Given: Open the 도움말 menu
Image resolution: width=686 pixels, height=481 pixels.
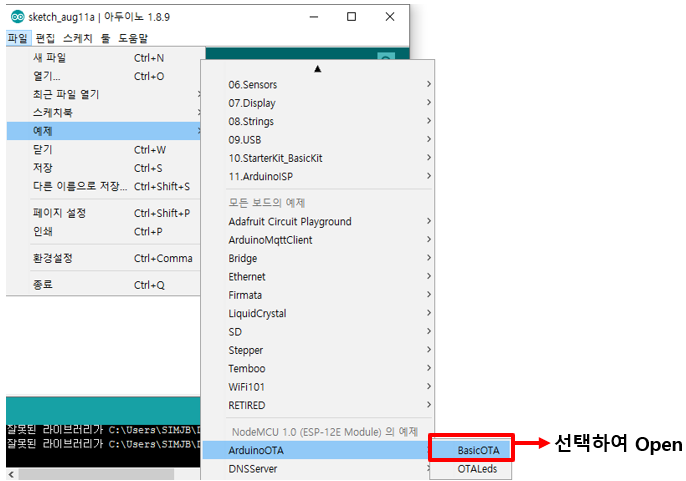Looking at the screenshot, I should (x=133, y=38).
